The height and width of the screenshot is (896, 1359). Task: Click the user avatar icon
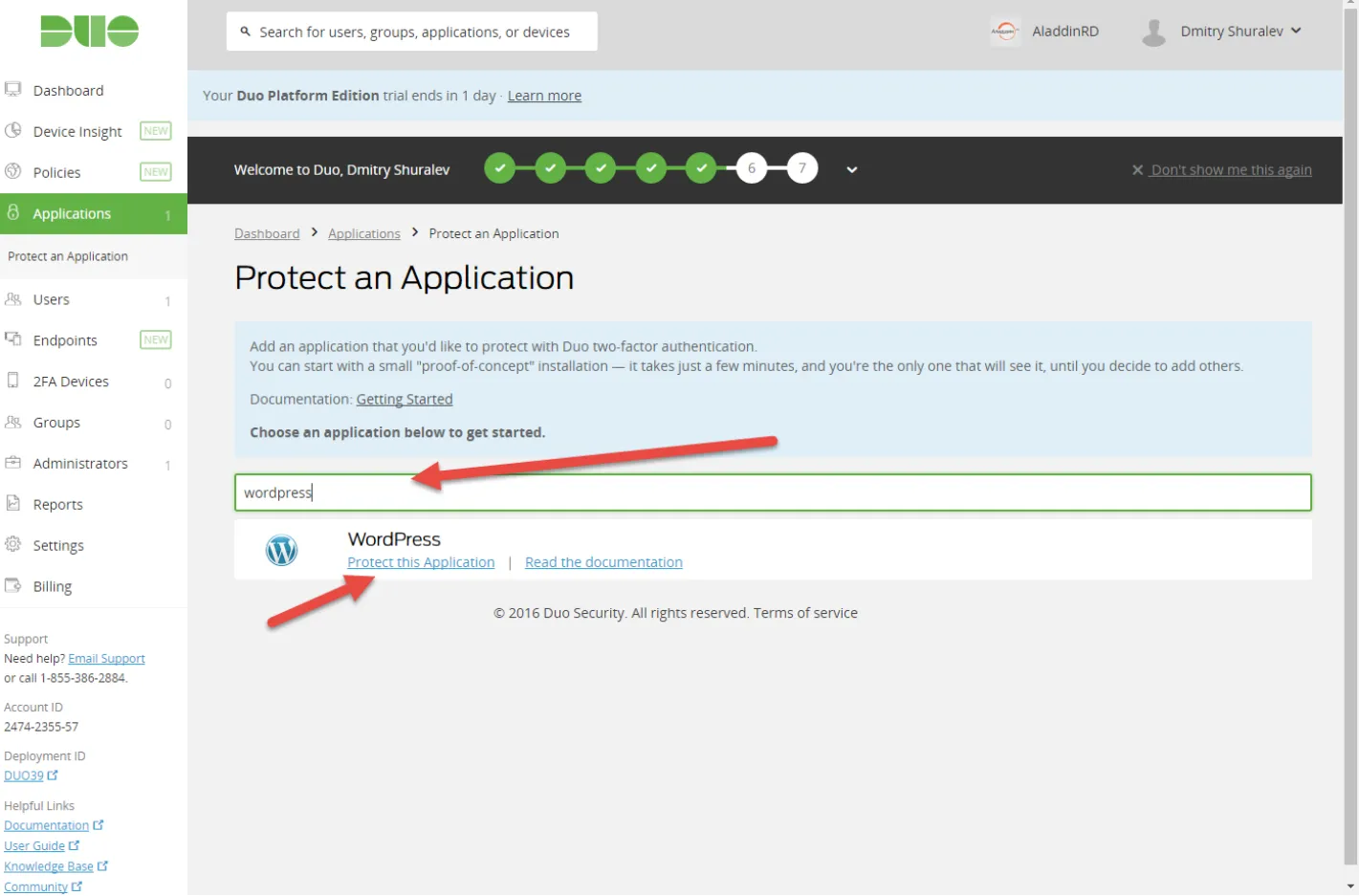[x=1154, y=33]
